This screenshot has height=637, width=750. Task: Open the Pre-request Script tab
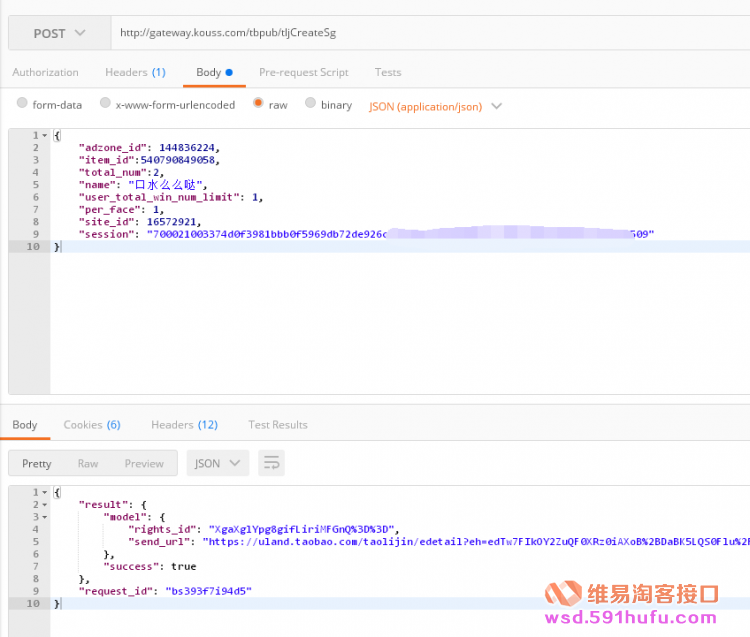304,72
